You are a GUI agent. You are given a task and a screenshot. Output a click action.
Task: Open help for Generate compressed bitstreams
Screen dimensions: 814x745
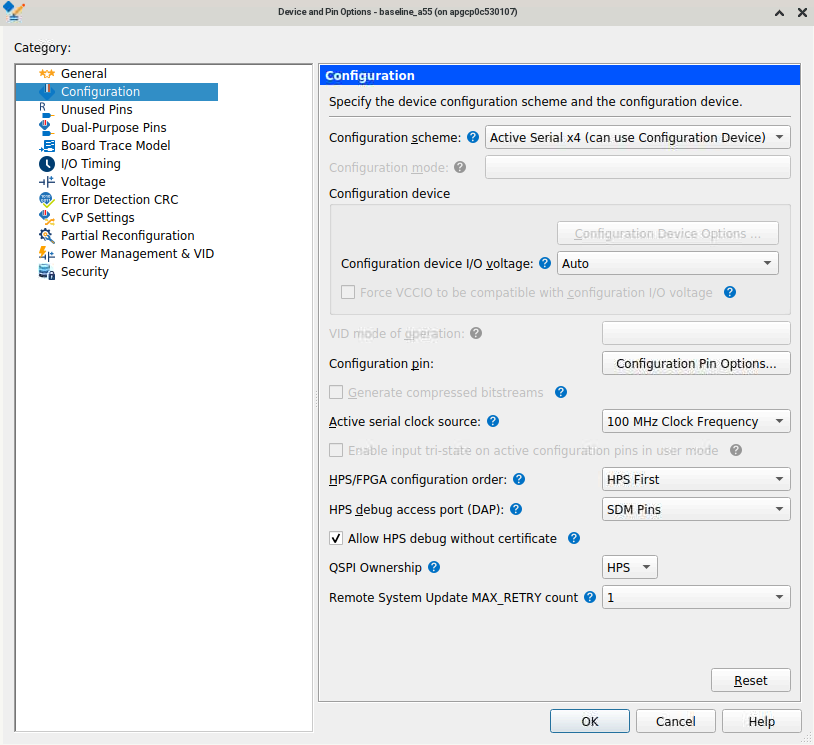click(x=561, y=392)
